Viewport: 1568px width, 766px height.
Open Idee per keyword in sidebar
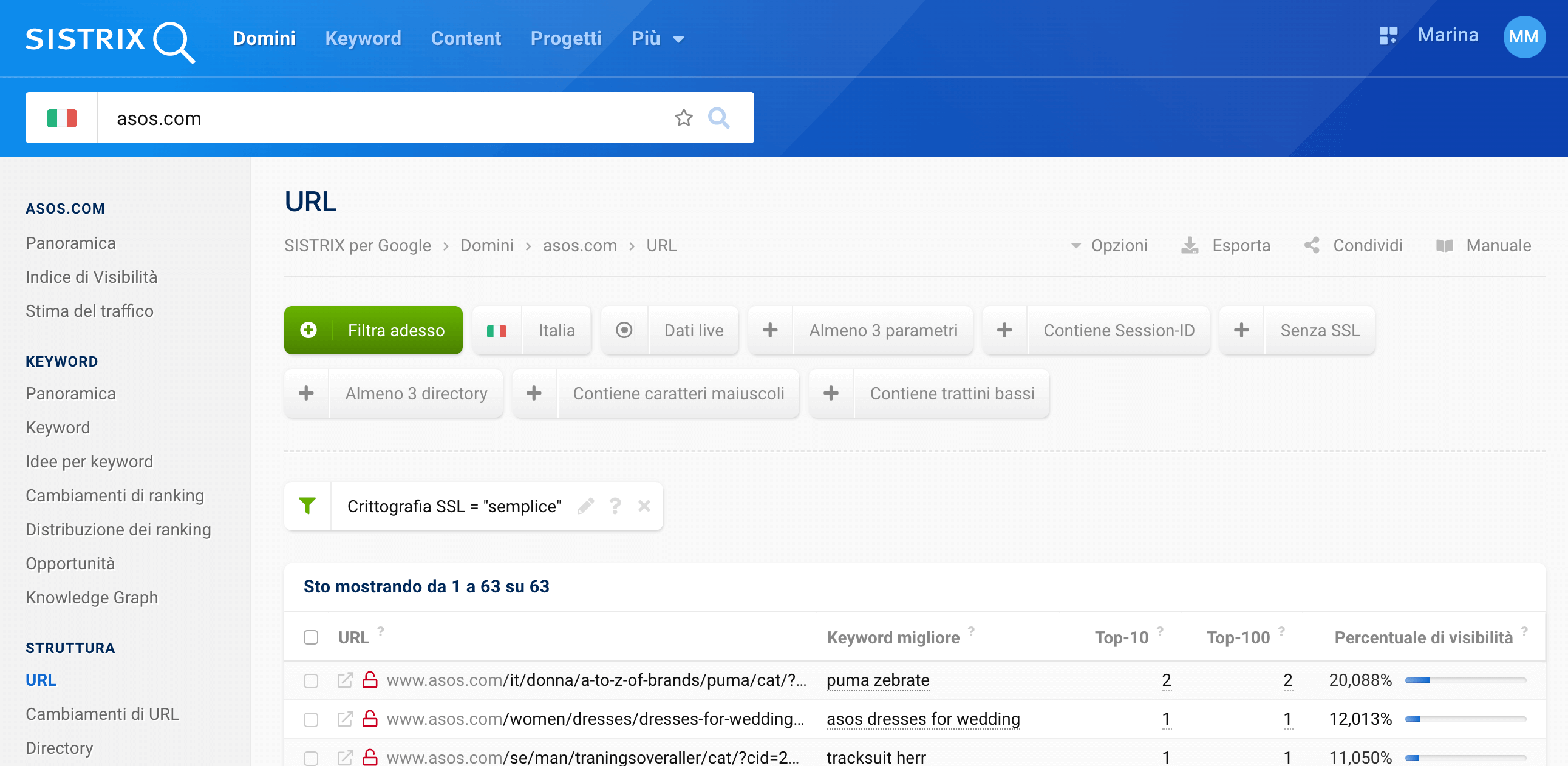[89, 461]
